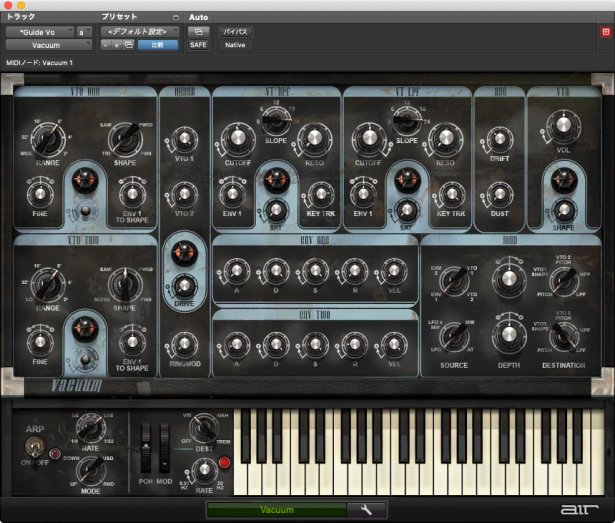Open setup via wrench icon

366,510
